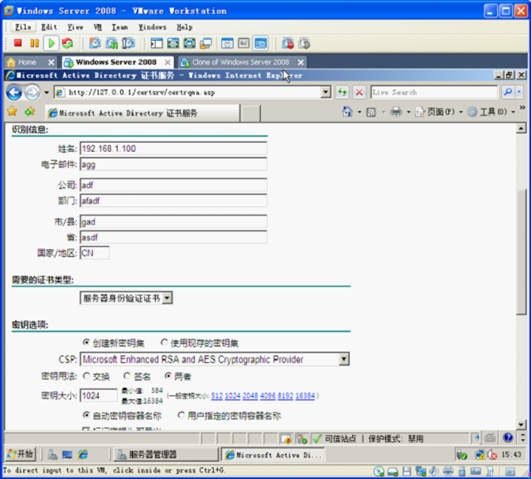Toggle the VMware show sidebar icon
Screen dimensions: 531x479
[x=156, y=43]
